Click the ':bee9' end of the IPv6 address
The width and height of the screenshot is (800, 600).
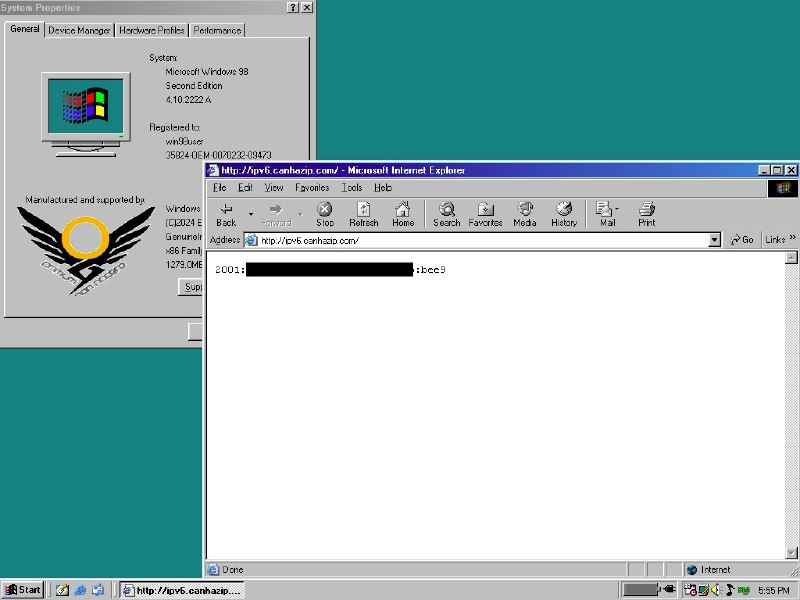[430, 269]
